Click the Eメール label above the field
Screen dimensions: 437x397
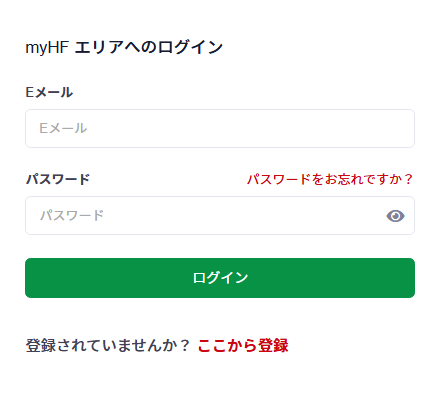pyautogui.click(x=49, y=92)
